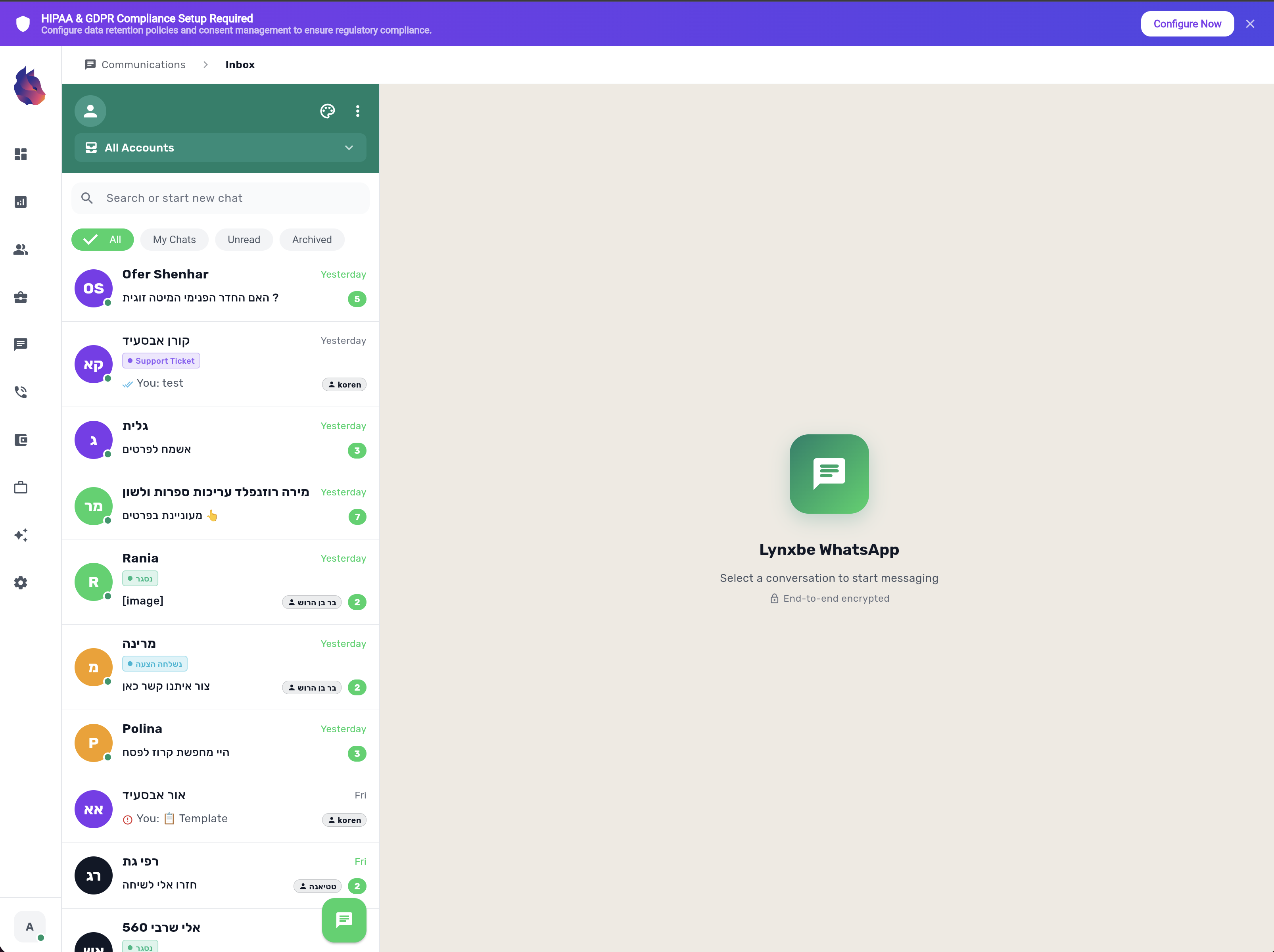Open the theme palette picker in chat header
The height and width of the screenshot is (952, 1274).
pyautogui.click(x=328, y=111)
